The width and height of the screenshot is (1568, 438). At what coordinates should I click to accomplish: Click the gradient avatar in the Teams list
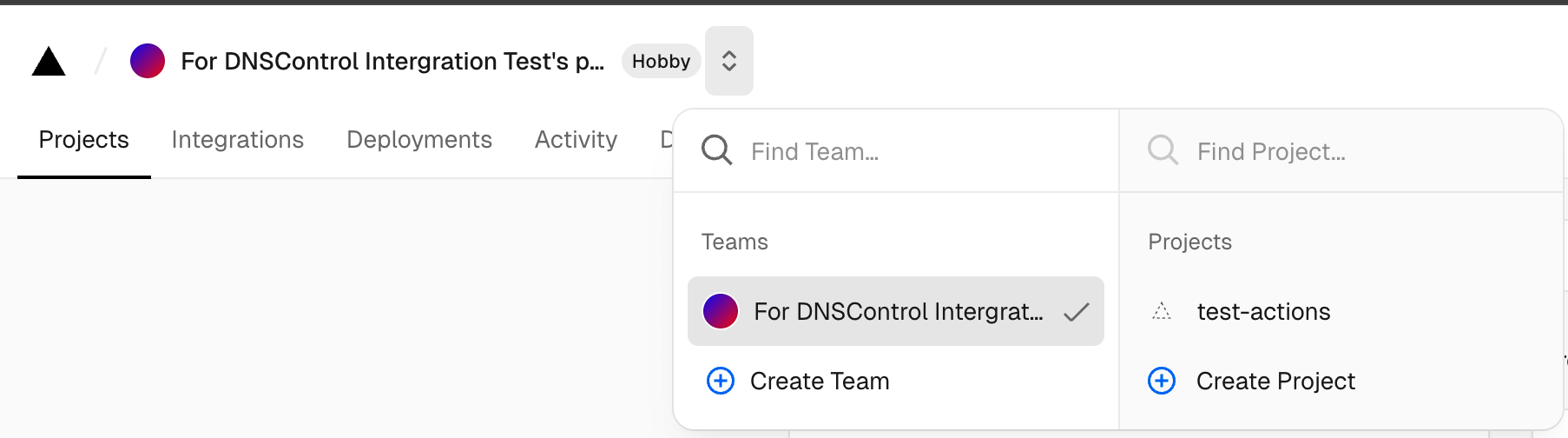pyautogui.click(x=721, y=311)
